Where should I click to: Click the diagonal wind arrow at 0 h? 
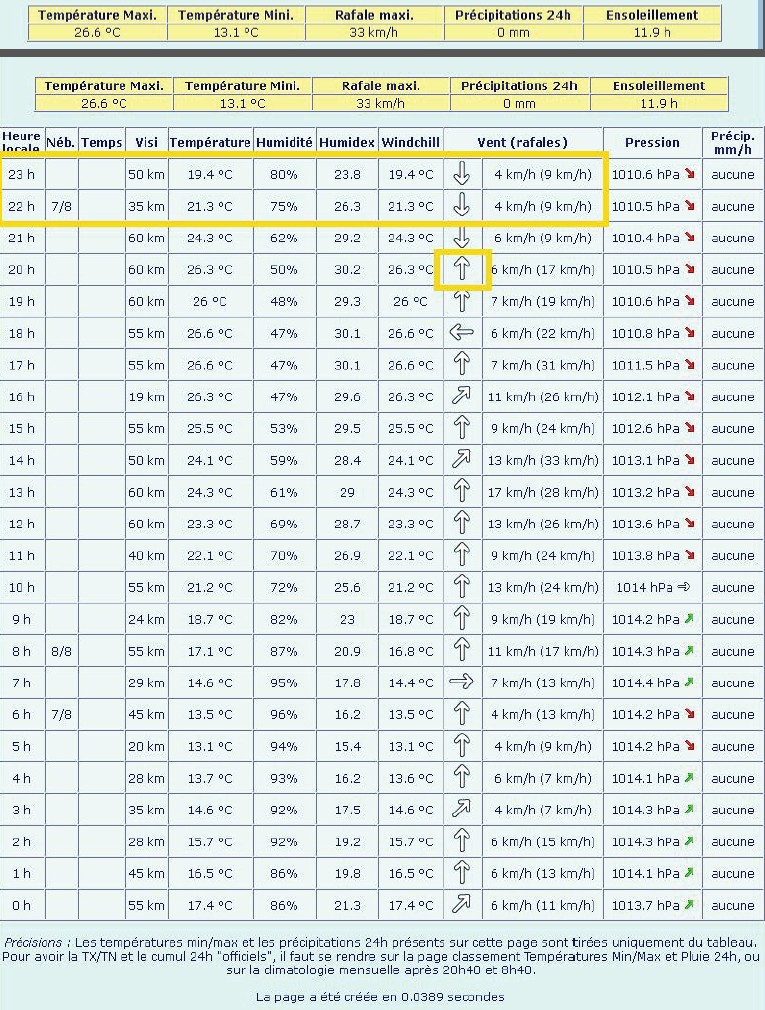pos(461,905)
